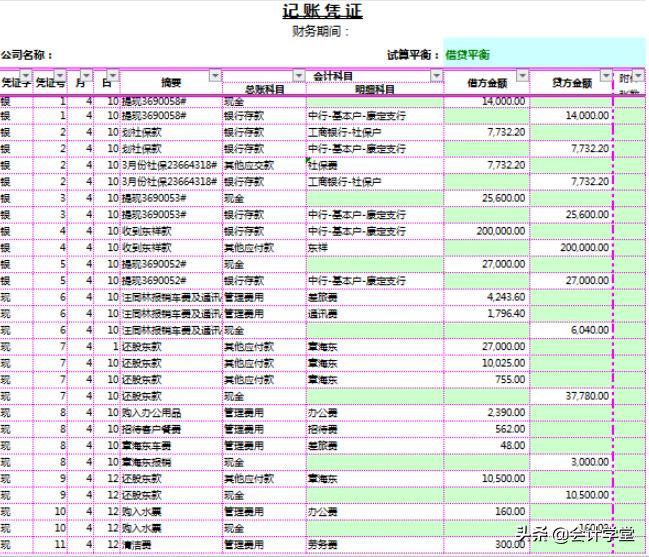Select the 招待客户餐费 summary cell

pyautogui.click(x=171, y=429)
